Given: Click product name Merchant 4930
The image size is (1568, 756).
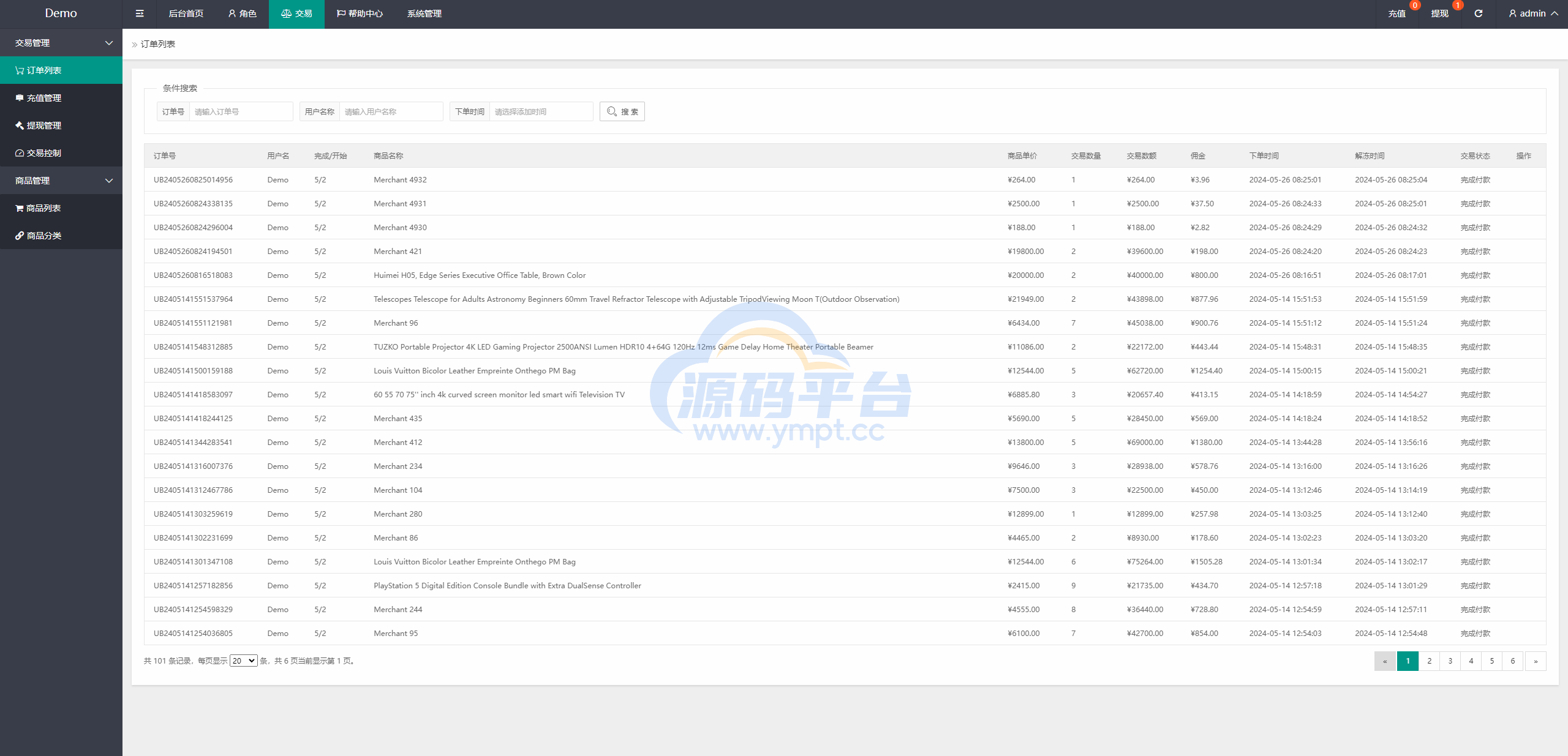Looking at the screenshot, I should [400, 228].
